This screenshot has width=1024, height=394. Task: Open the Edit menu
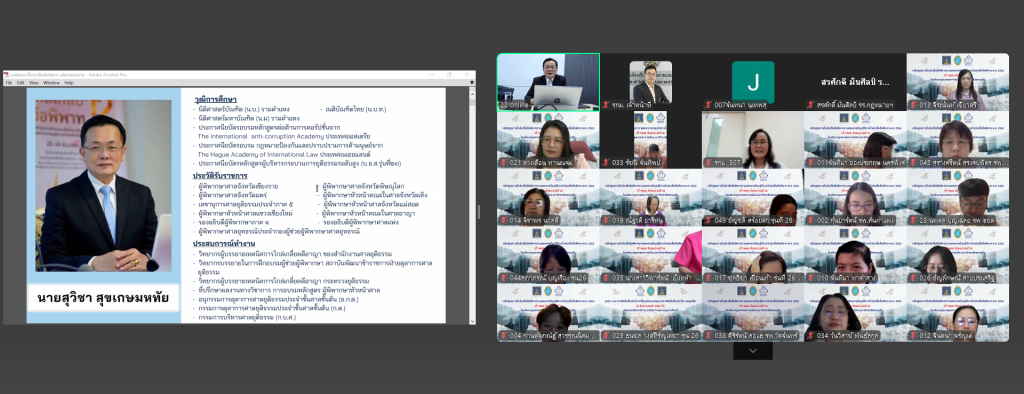click(20, 83)
